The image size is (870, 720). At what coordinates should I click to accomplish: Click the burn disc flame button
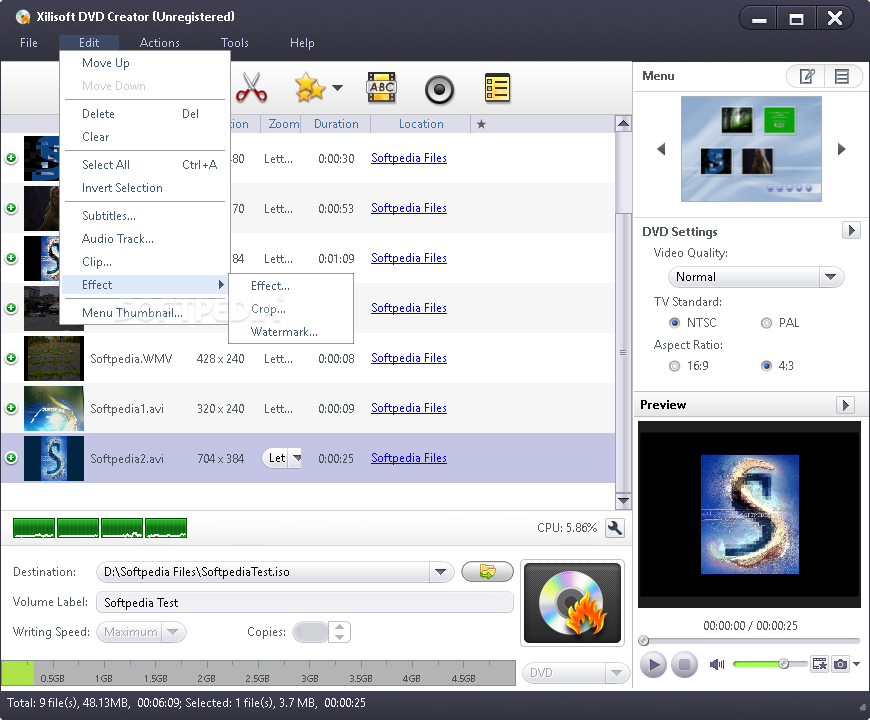pos(572,603)
